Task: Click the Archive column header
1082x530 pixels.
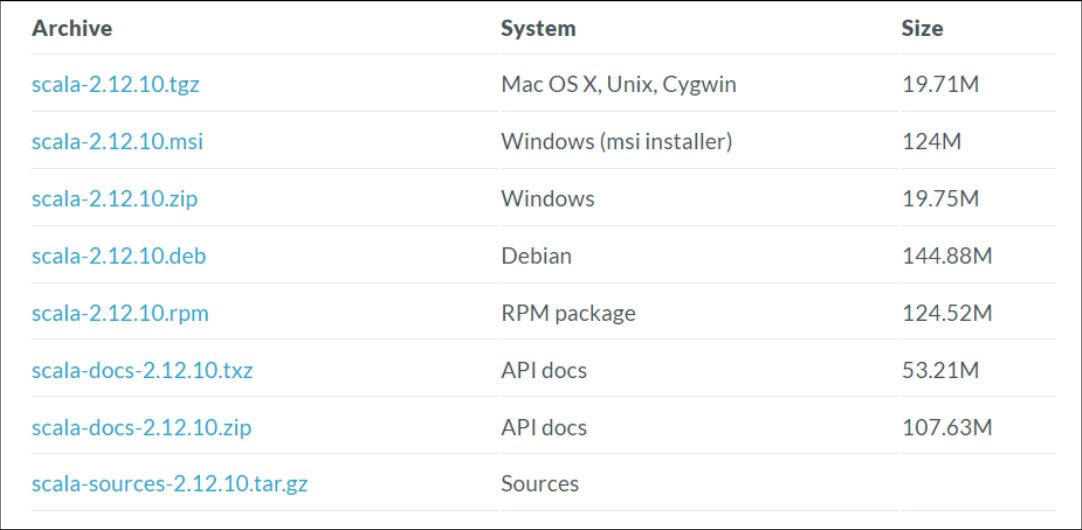Action: pyautogui.click(x=72, y=28)
